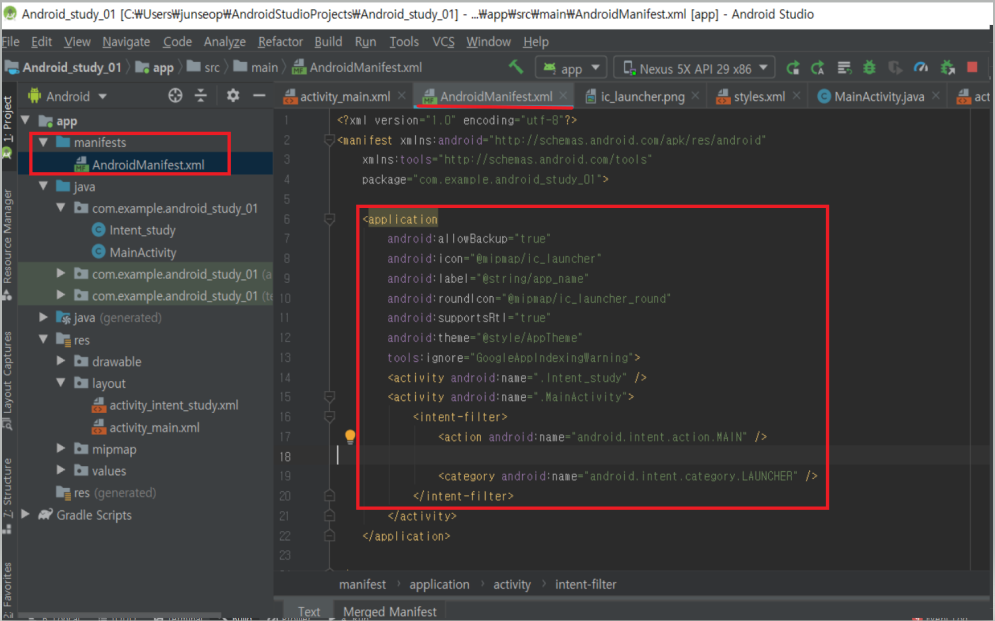Open Resource Manager side tab
The image size is (995, 621).
pyautogui.click(x=8, y=243)
